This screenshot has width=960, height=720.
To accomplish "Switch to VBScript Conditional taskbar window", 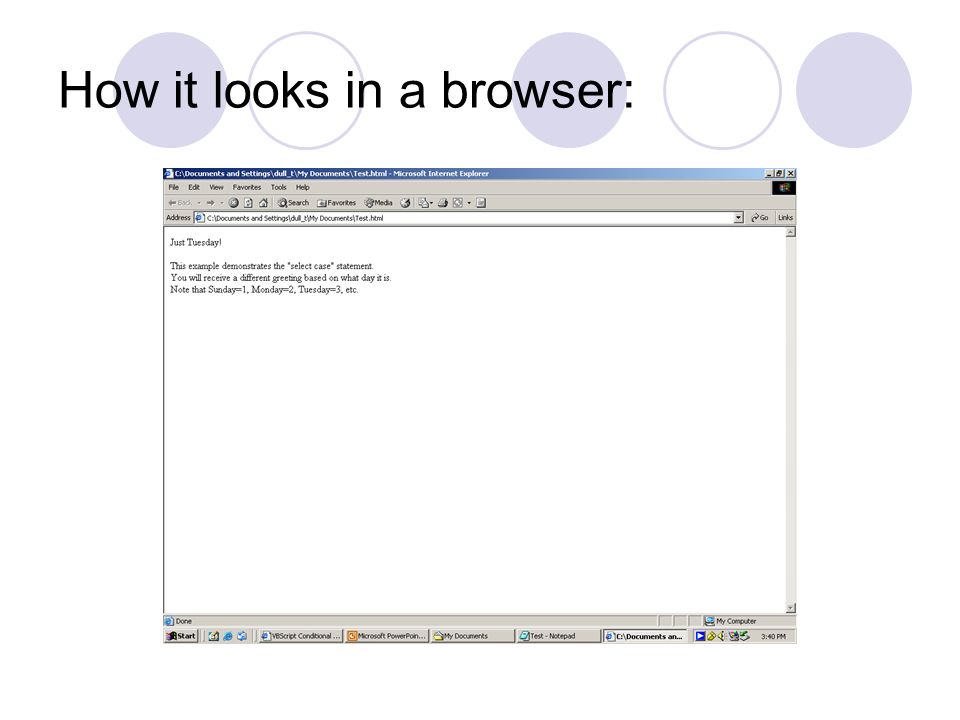I will pos(300,636).
